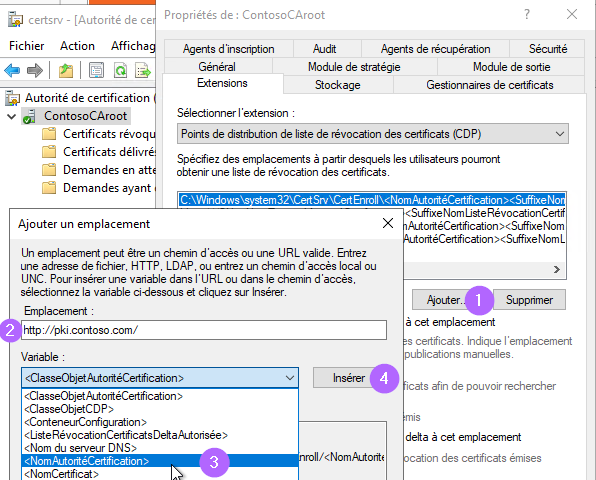This screenshot has width=596, height=480.
Task: Click the folder icon of Certificats délivrés
Action: 49,152
